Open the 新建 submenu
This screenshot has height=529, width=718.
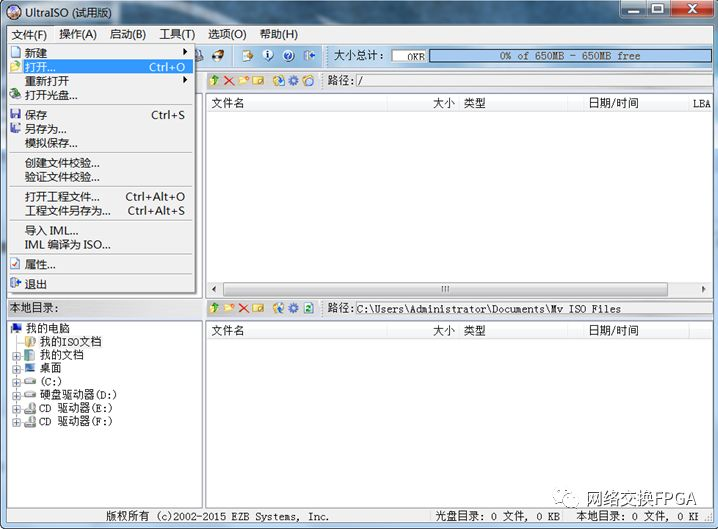pos(101,52)
